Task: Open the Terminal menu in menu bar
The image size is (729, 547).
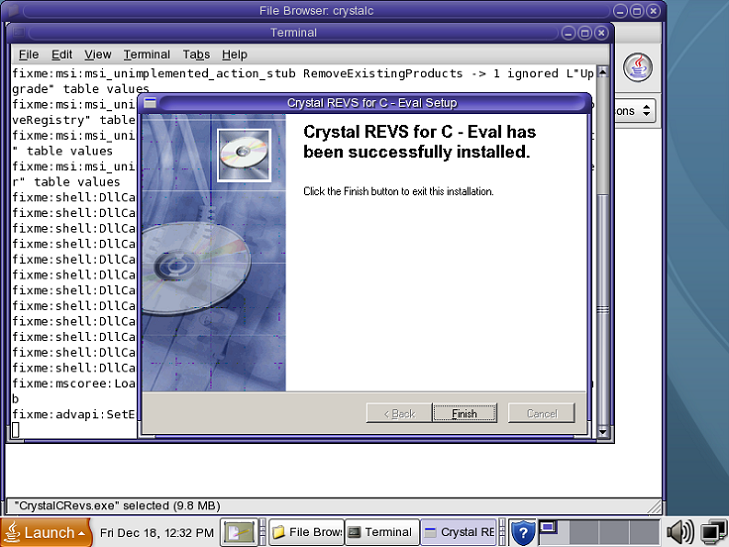Action: click(146, 55)
